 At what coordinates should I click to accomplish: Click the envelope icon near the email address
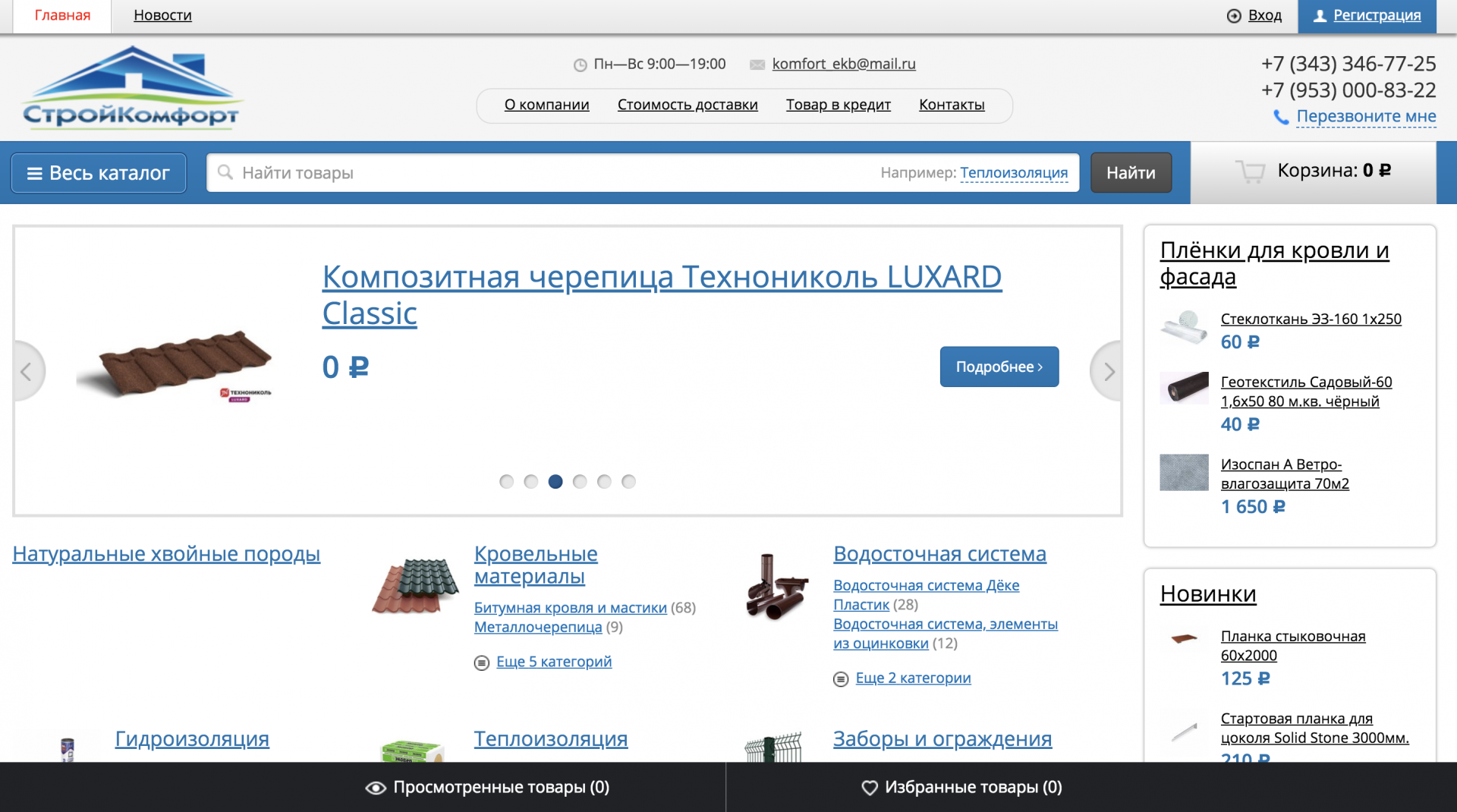[756, 65]
